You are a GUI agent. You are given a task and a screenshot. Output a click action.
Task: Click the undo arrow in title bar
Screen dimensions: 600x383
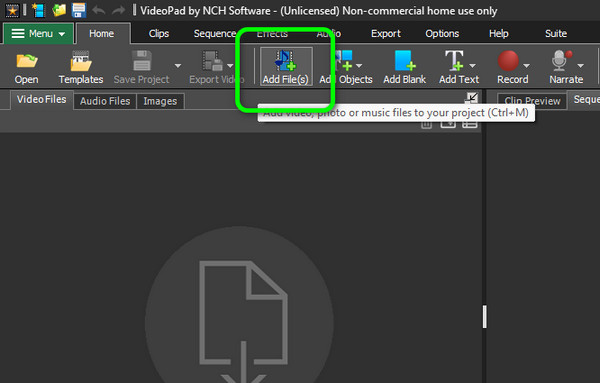(x=99, y=10)
